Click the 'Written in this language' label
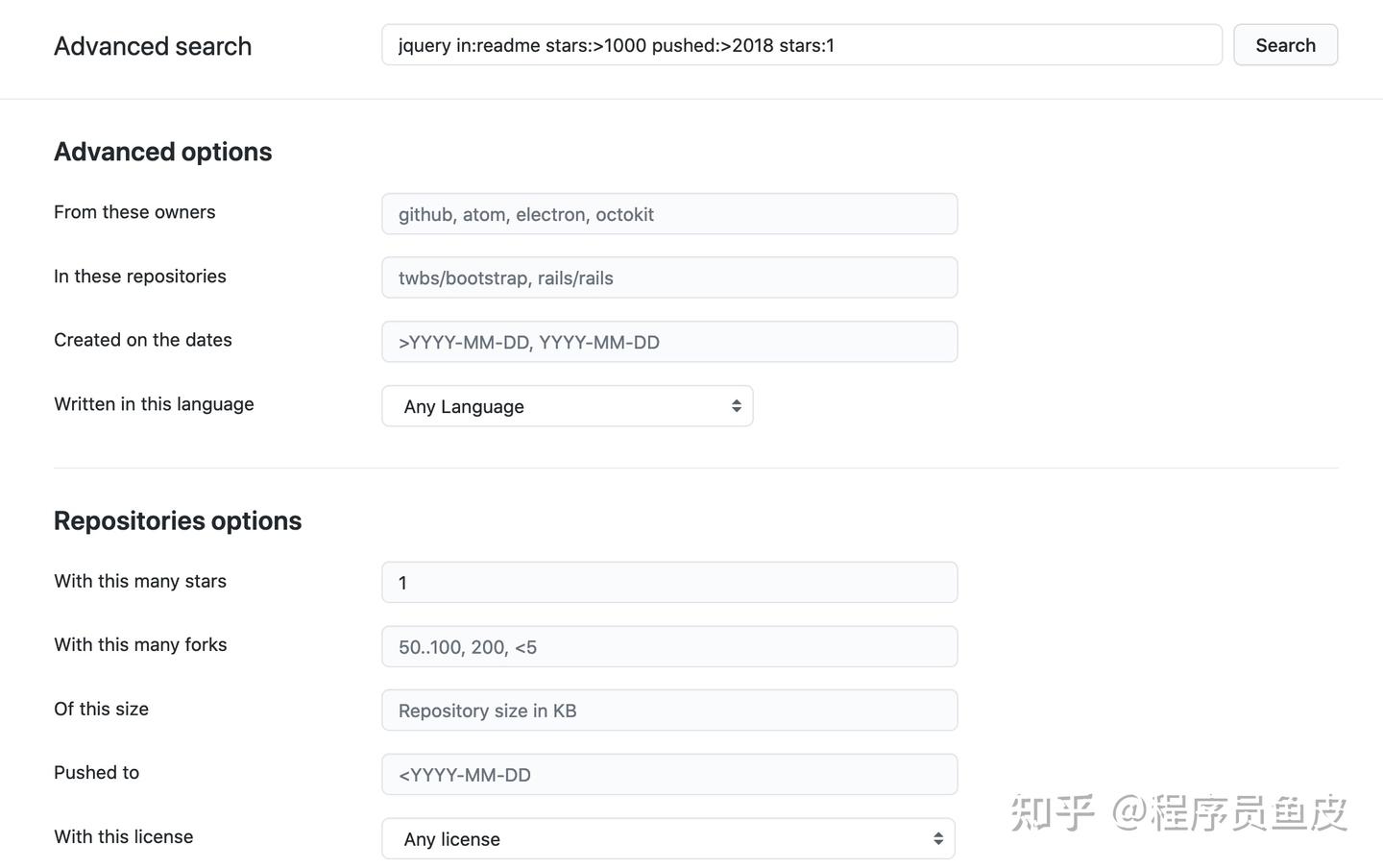This screenshot has width=1383, height=868. point(154,404)
